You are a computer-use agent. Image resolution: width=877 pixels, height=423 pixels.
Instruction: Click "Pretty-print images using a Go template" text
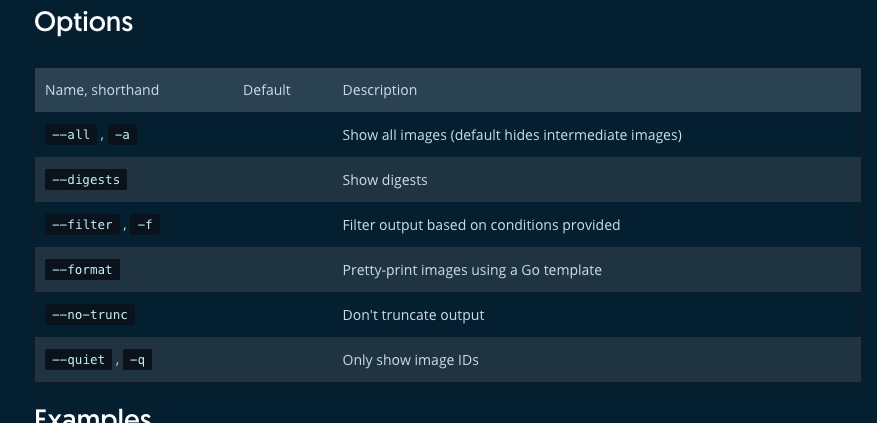tap(471, 270)
